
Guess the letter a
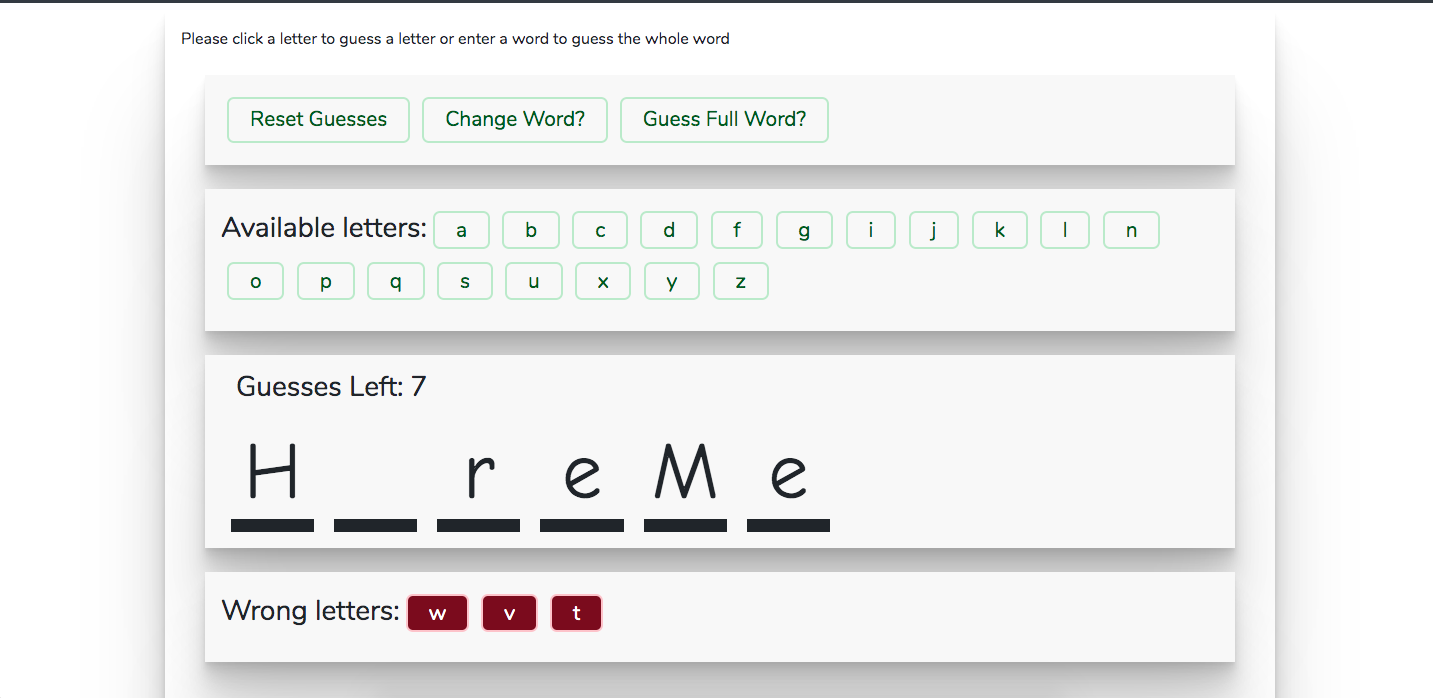[x=461, y=230]
